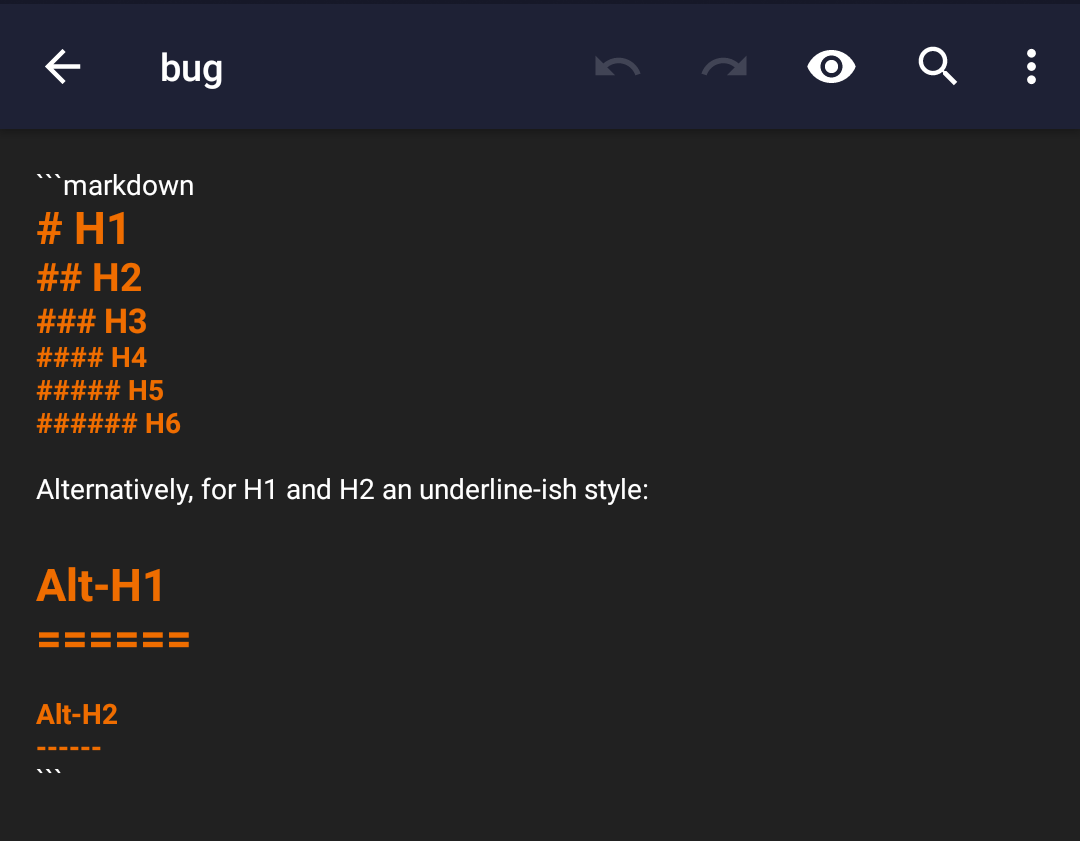Image resolution: width=1080 pixels, height=841 pixels.
Task: Tap the ### H3 heading text
Action: [x=91, y=320]
